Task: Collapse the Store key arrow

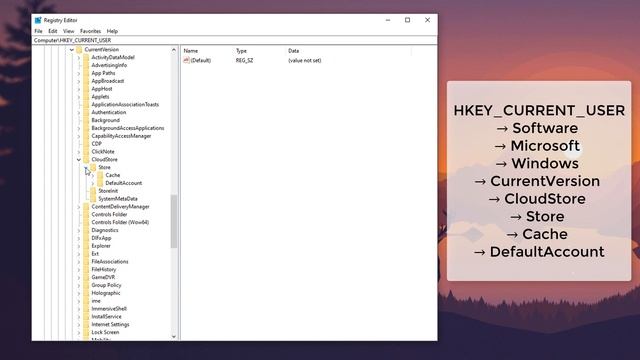Action: tap(86, 167)
